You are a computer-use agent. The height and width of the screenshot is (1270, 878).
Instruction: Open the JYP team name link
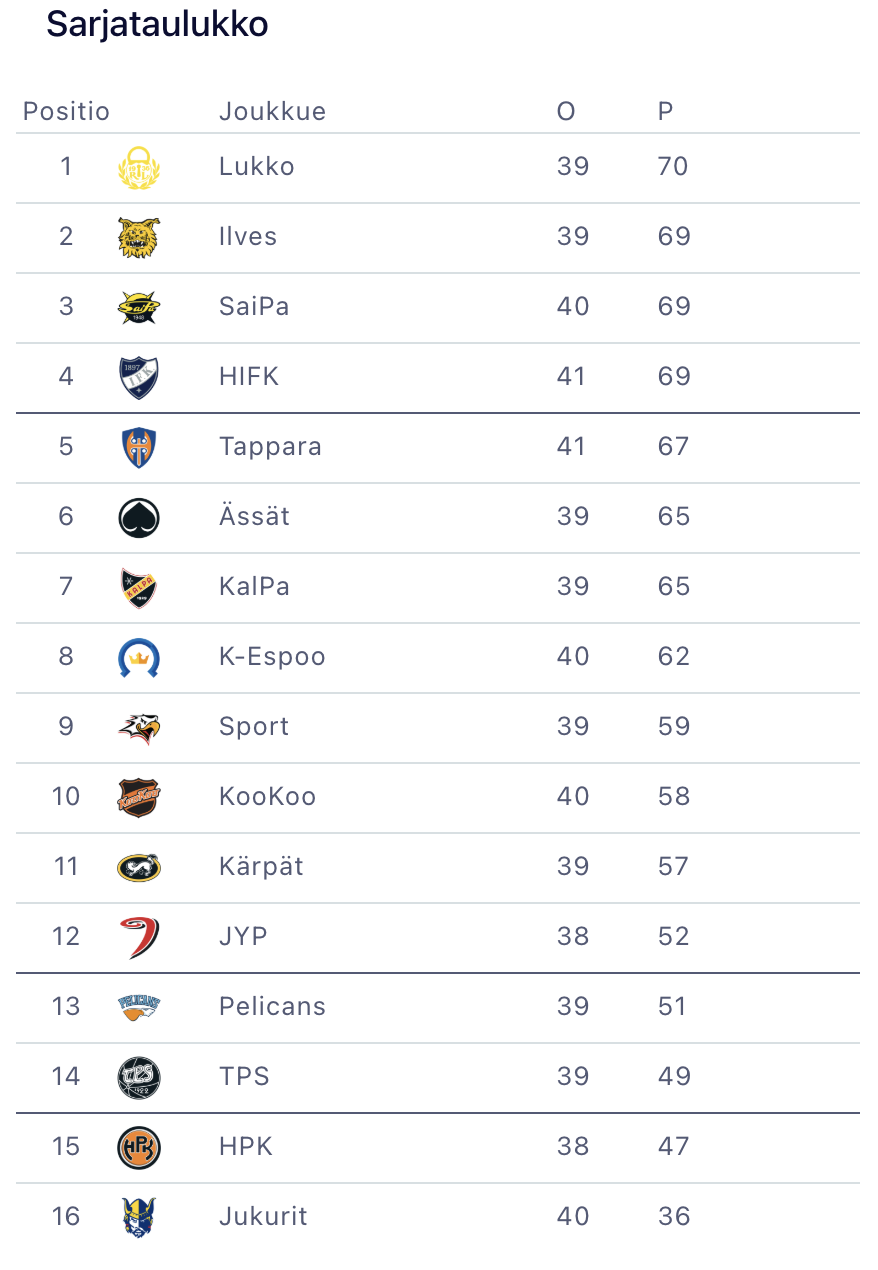pyautogui.click(x=243, y=937)
